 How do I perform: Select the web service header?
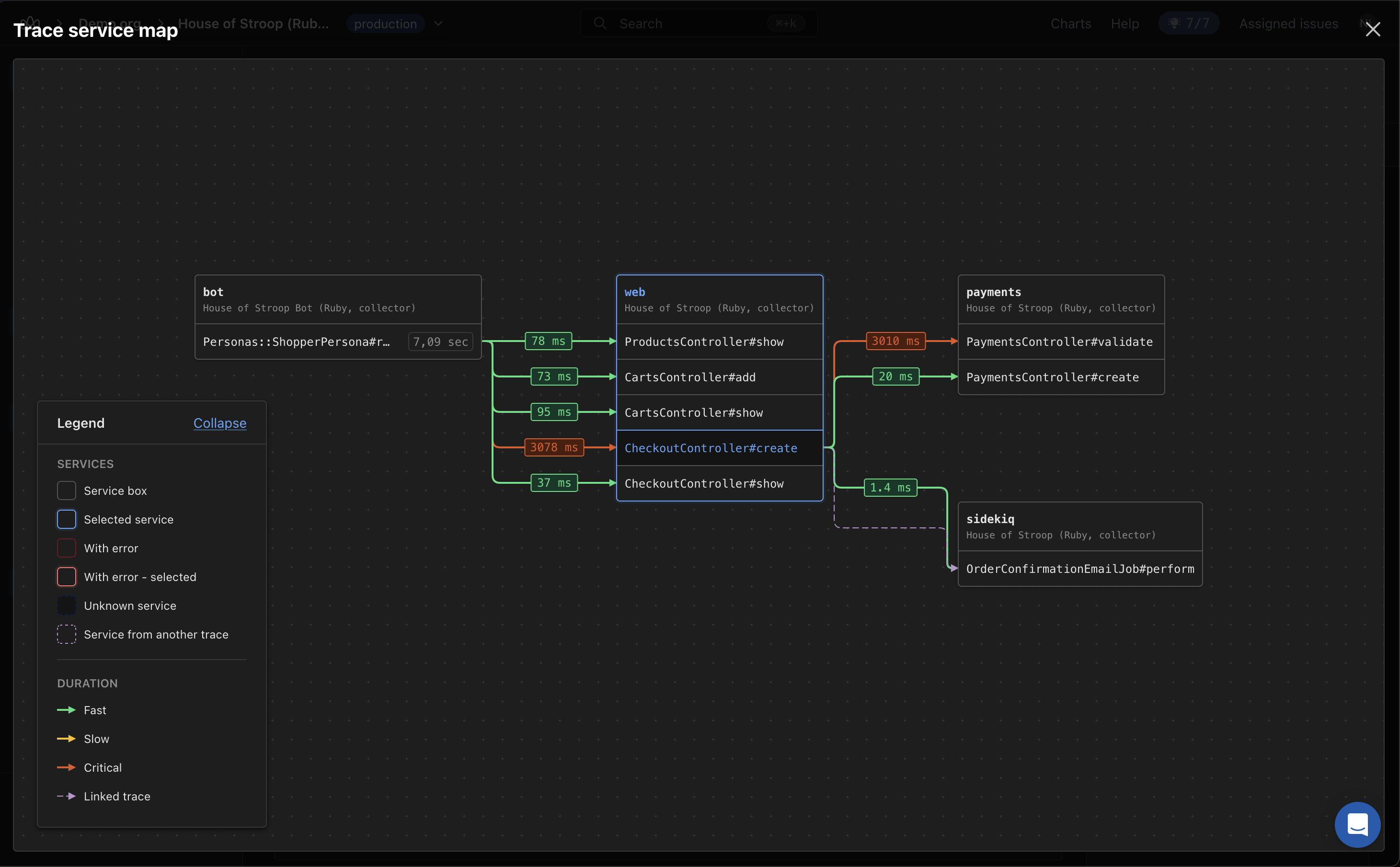(x=719, y=299)
